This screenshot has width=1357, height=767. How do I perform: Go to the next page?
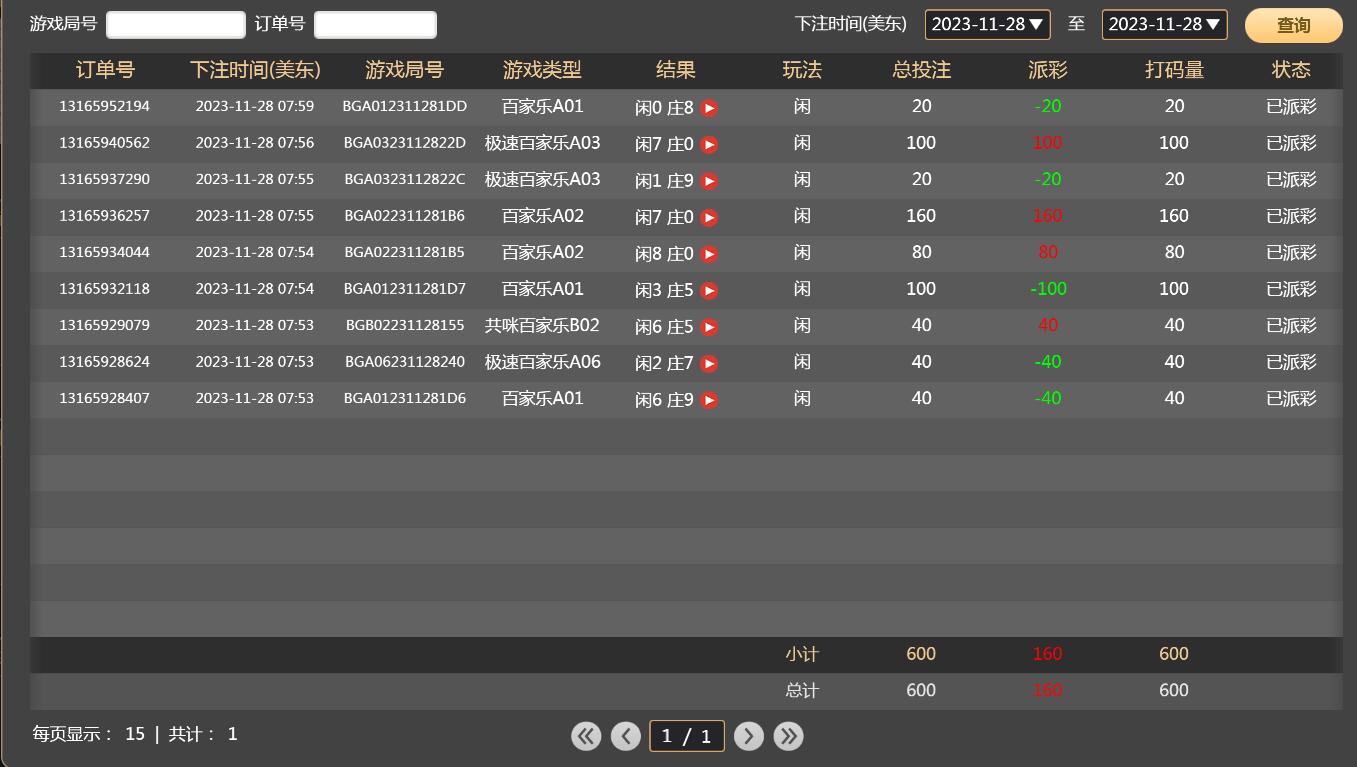(x=749, y=736)
